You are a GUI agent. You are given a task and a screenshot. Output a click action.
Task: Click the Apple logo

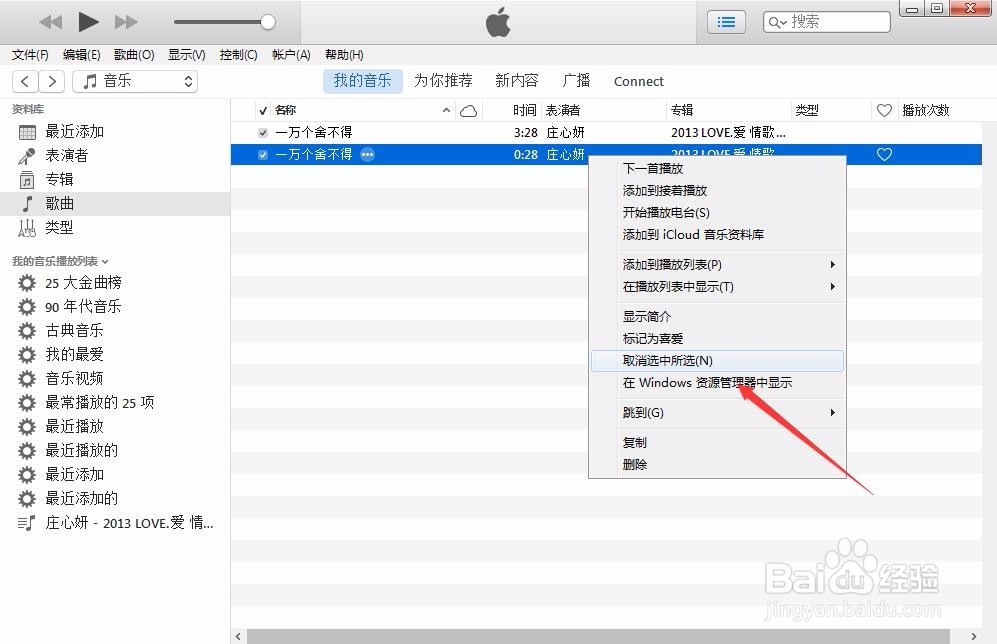[x=497, y=20]
